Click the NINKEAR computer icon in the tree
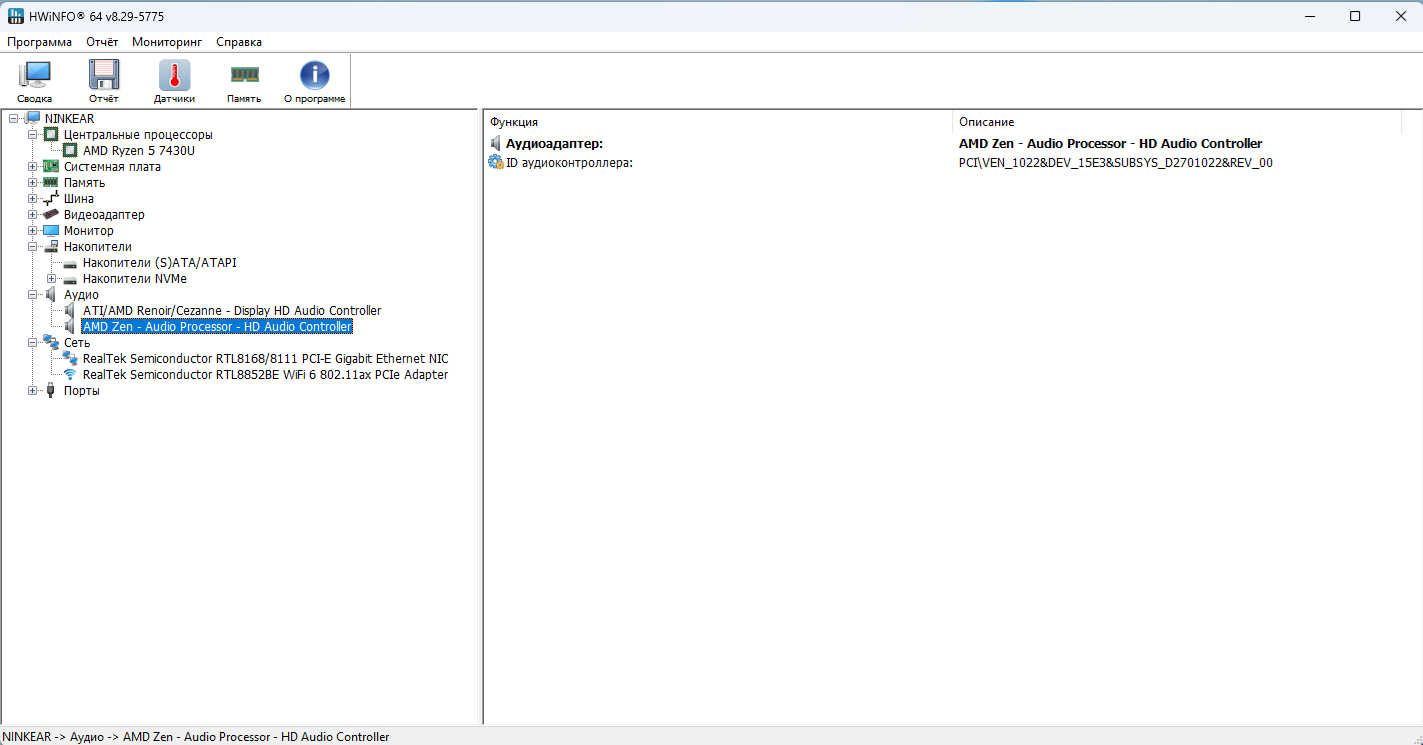This screenshot has height=745, width=1423. pyautogui.click(x=33, y=119)
